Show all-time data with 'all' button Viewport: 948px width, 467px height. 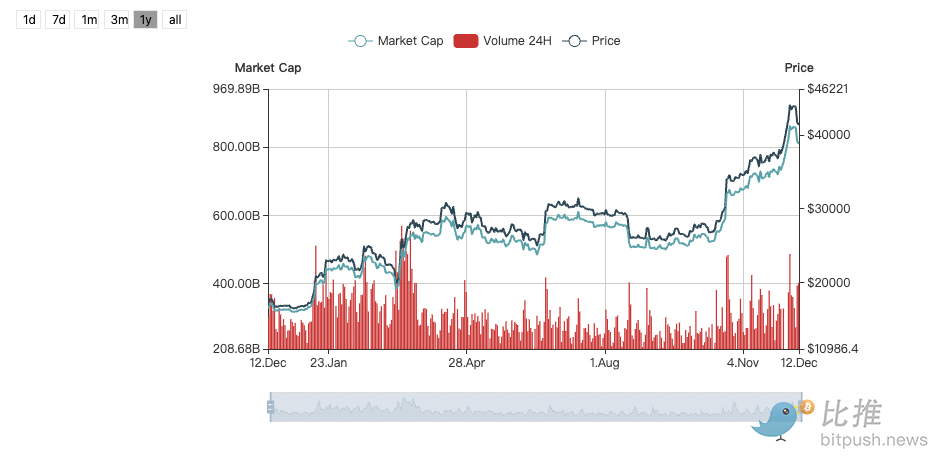[x=175, y=19]
